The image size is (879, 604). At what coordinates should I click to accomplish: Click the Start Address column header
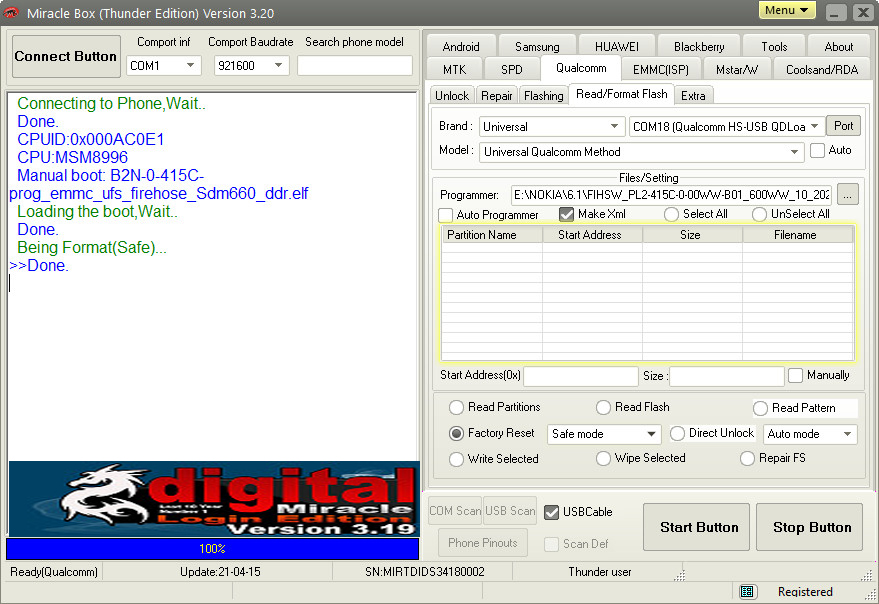(593, 235)
